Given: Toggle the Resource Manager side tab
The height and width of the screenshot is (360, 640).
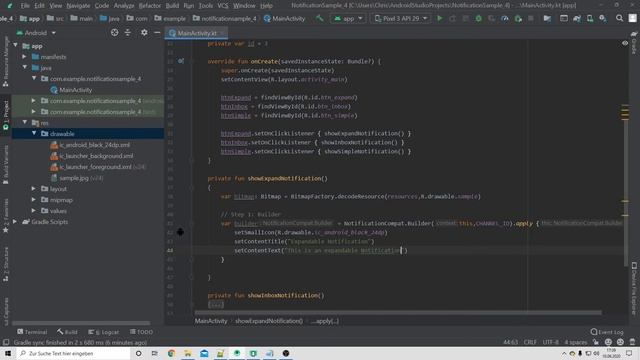Looking at the screenshot, I should 6,61.
